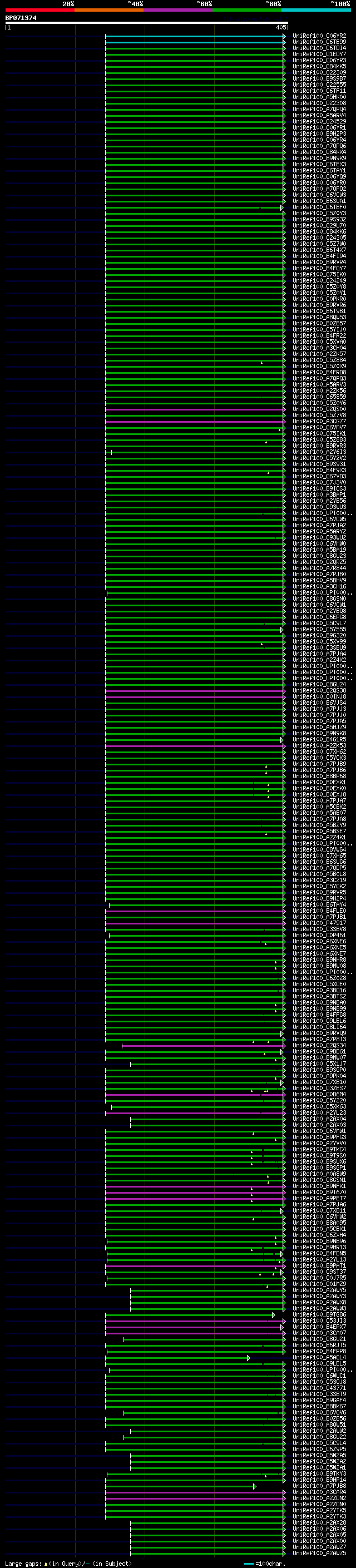Open hit UniRef100_C6TDI4
This screenshot has height=1568, width=356.
[x=319, y=48]
